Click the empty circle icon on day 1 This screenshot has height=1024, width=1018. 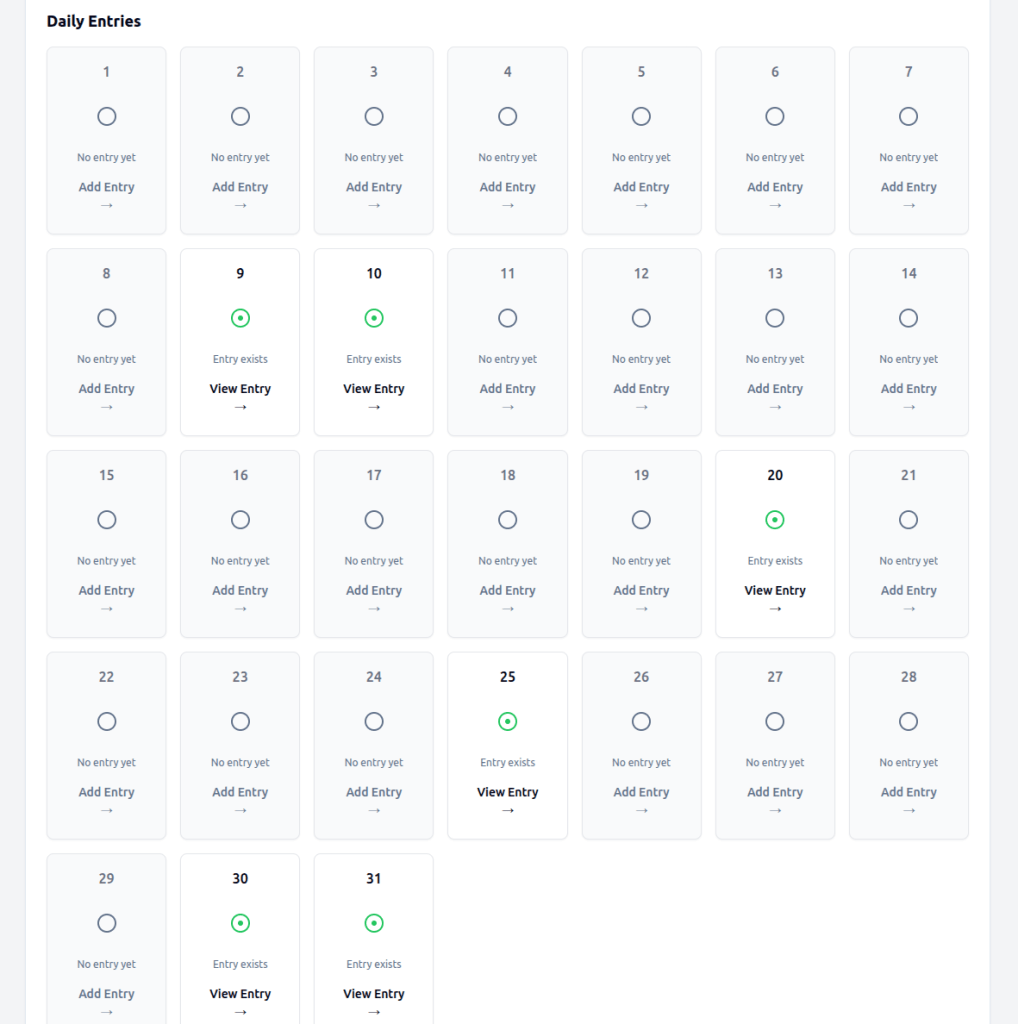[107, 116]
